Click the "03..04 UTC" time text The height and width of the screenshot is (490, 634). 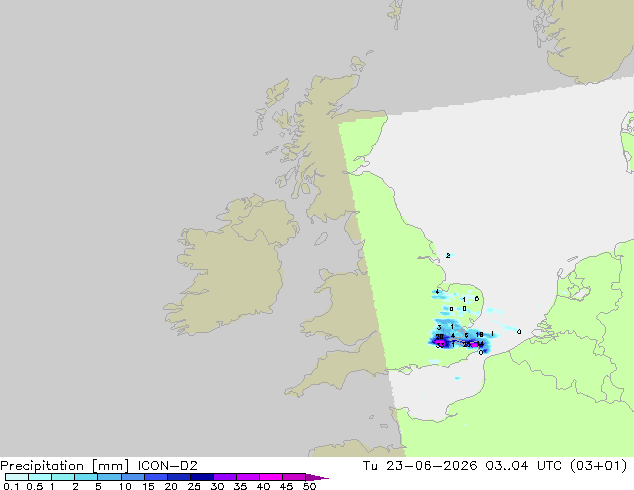[x=524, y=466]
